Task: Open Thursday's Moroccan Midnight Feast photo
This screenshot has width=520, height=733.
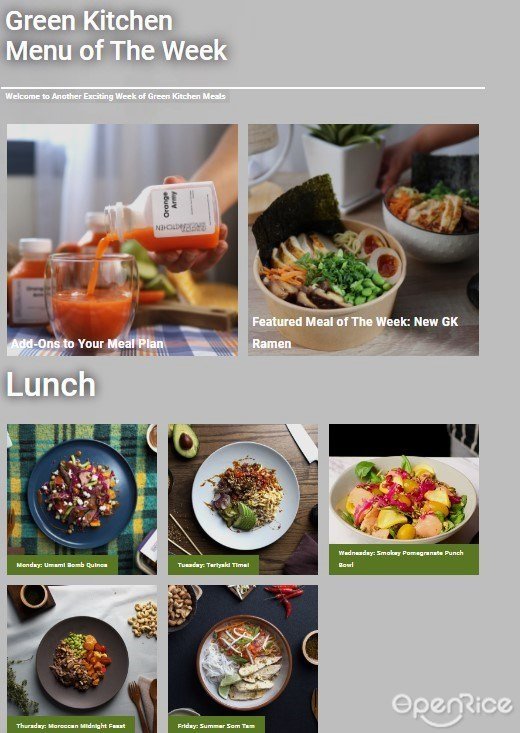Action: coord(82,659)
